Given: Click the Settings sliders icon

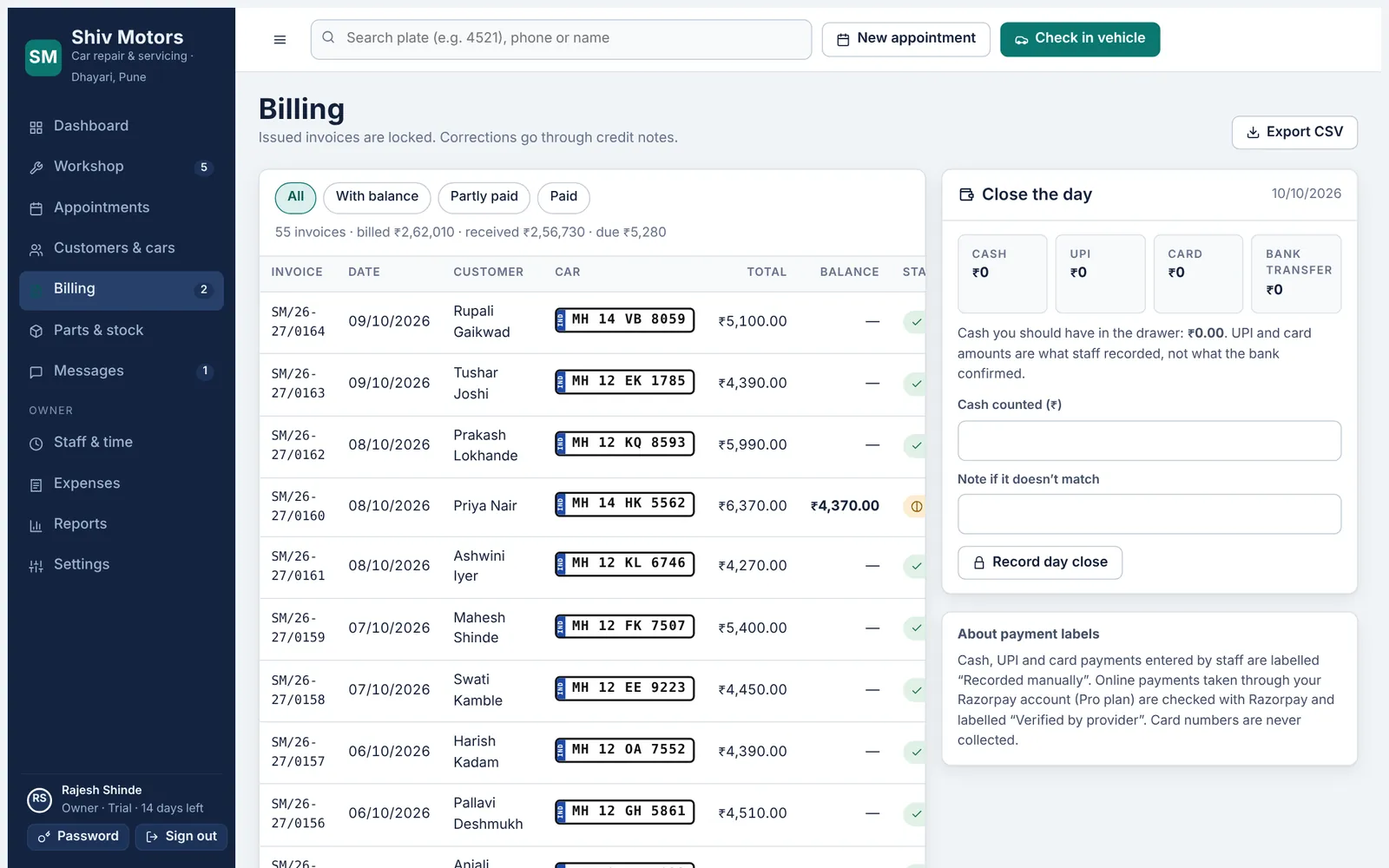Looking at the screenshot, I should click(x=36, y=566).
